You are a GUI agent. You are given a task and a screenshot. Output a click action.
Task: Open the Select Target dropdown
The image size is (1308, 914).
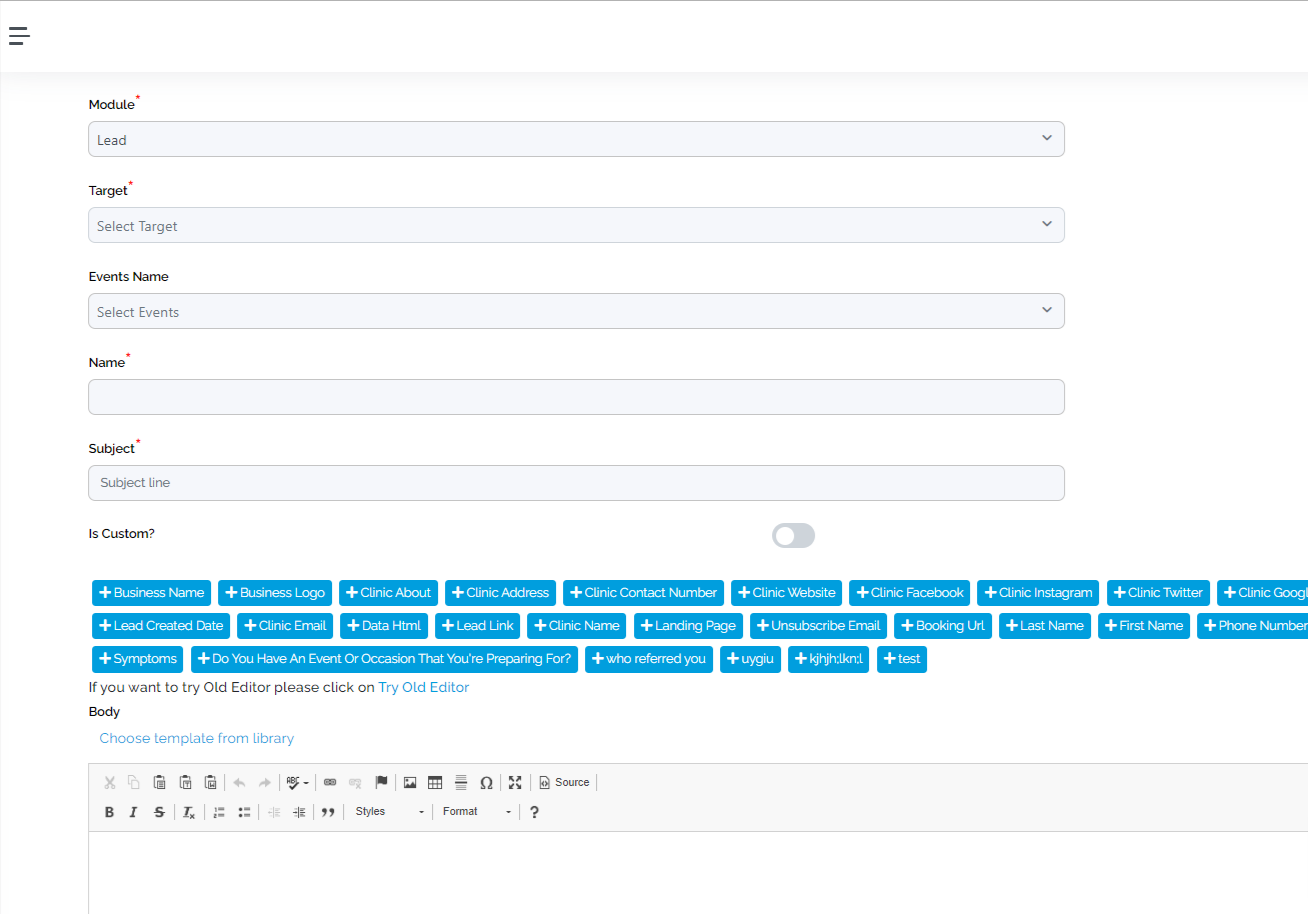pos(576,225)
